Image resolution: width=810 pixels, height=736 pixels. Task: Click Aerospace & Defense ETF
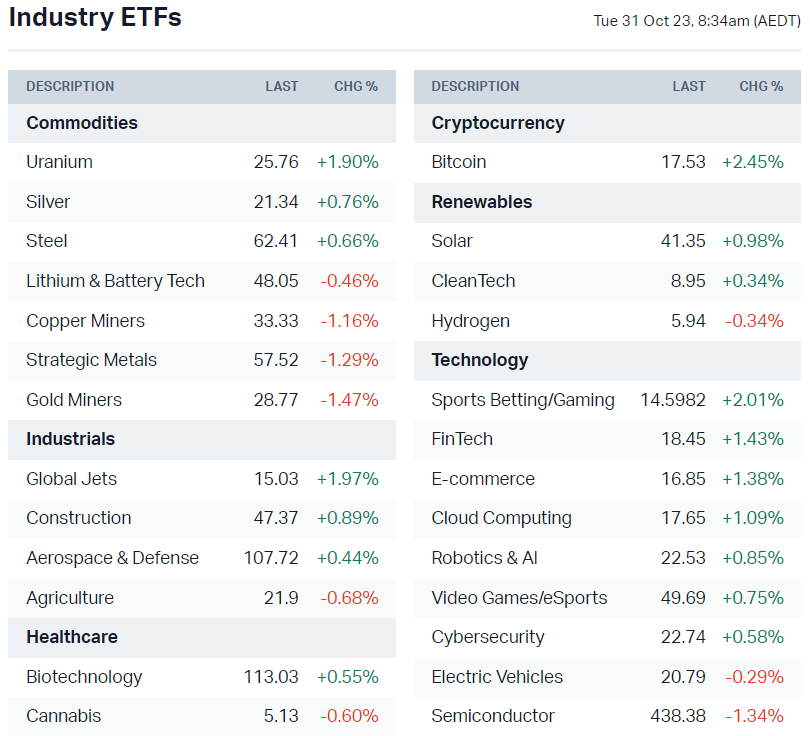pos(112,558)
